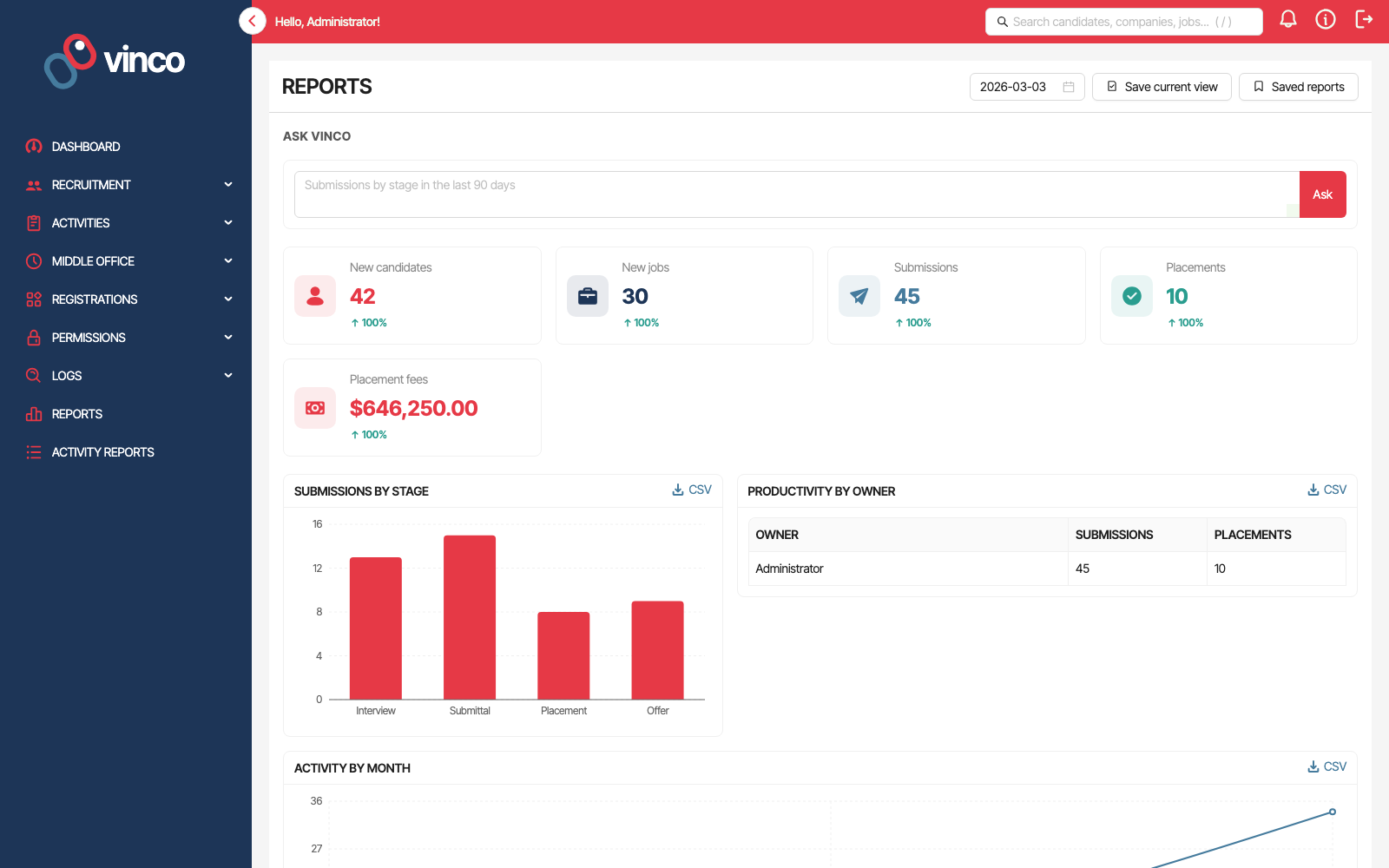Expand the Permissions menu chevron

tap(228, 337)
